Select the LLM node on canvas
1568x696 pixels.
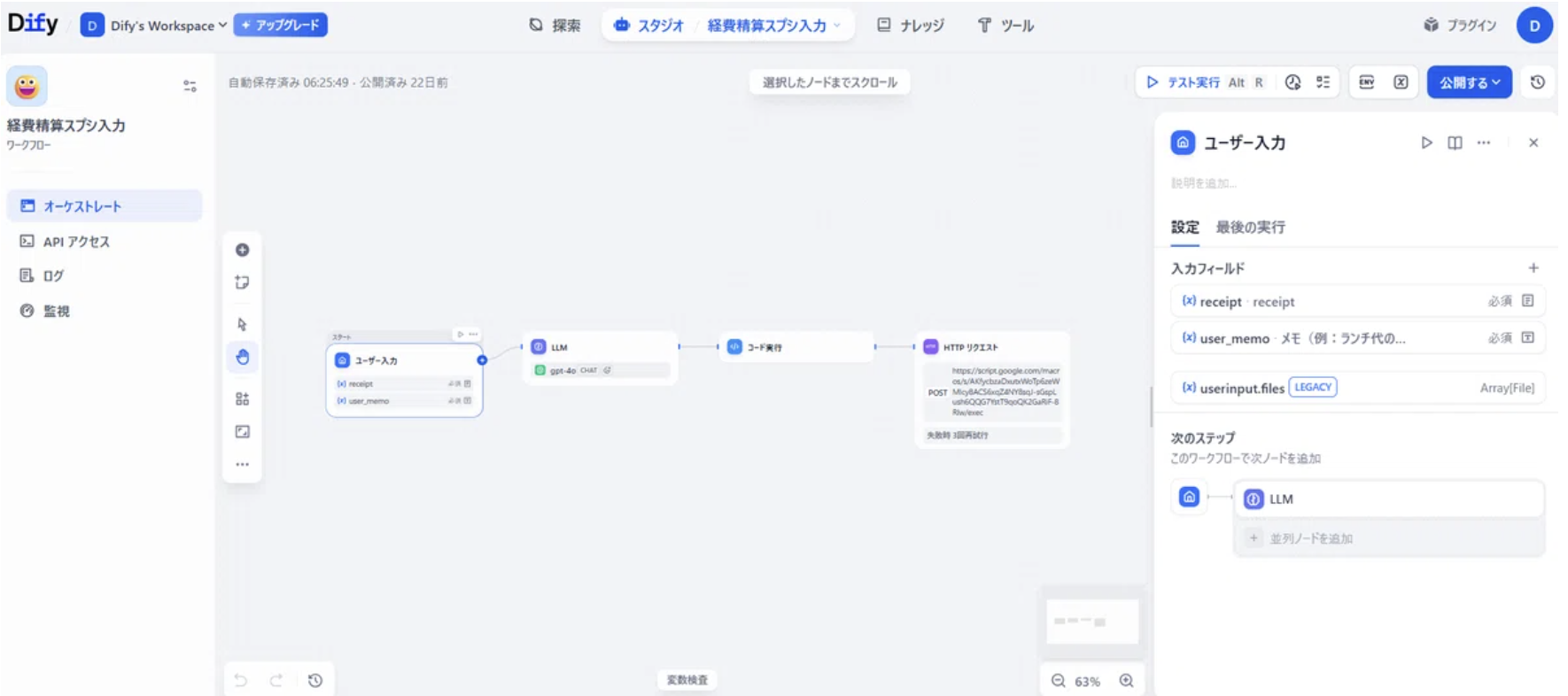tap(600, 358)
